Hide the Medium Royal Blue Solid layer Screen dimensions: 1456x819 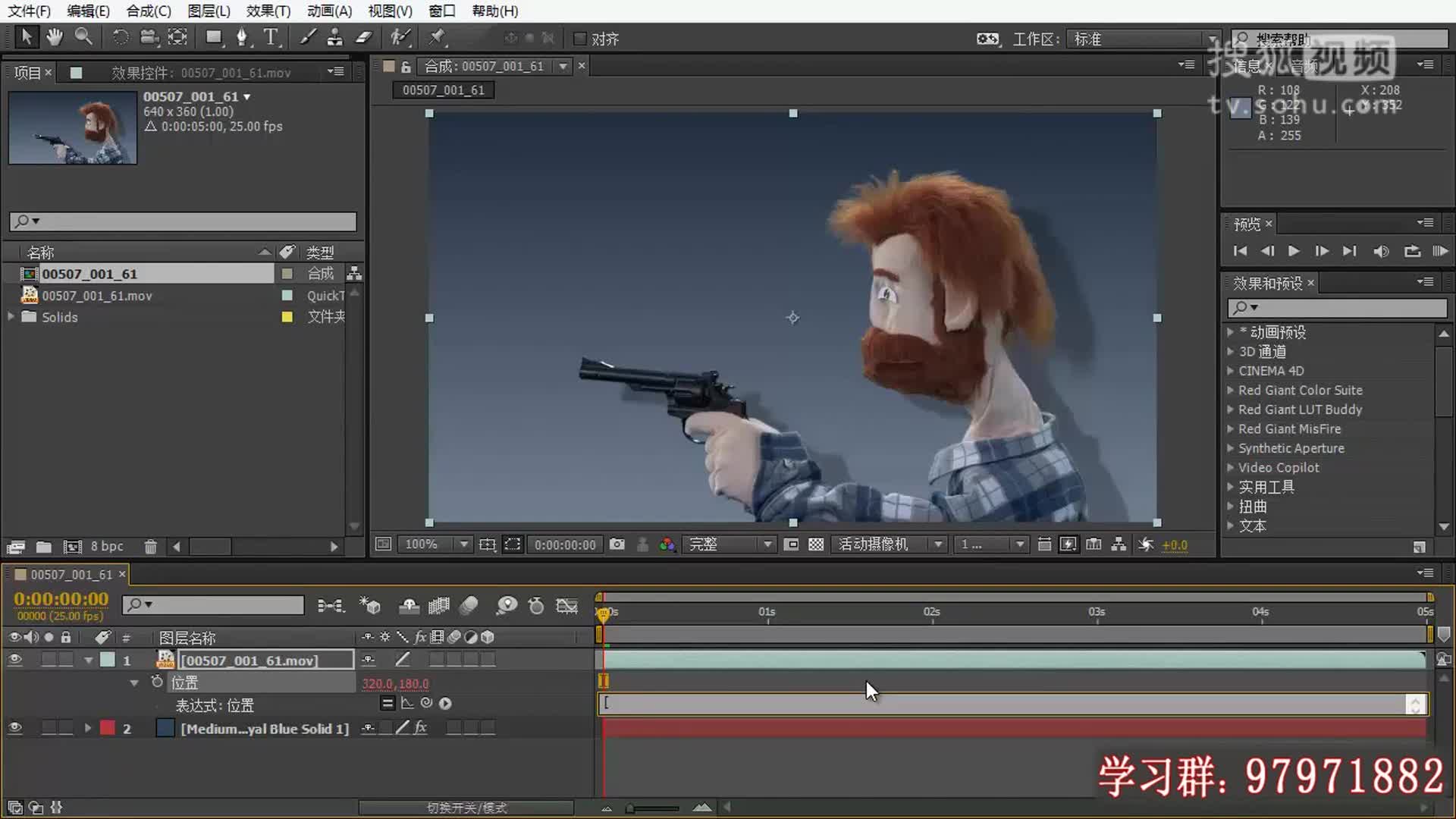(14, 728)
